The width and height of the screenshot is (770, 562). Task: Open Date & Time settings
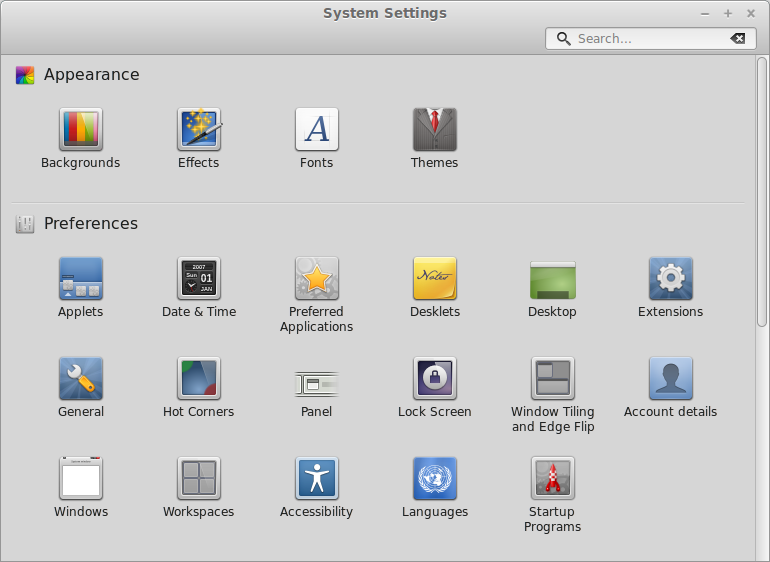coord(198,279)
